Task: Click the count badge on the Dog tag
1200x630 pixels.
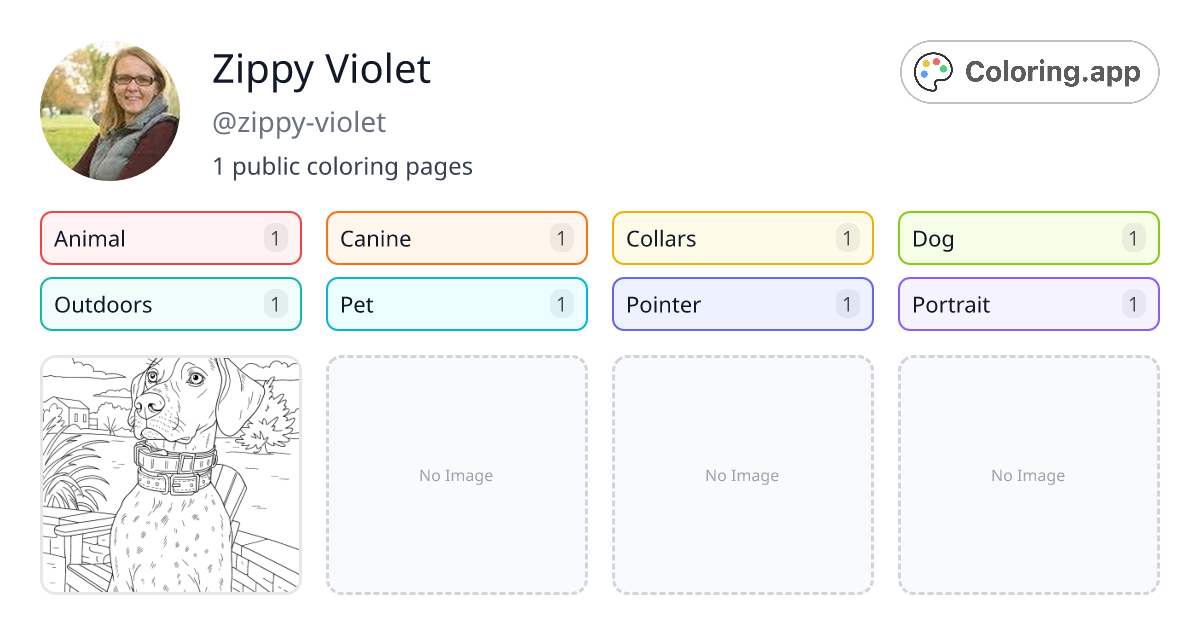Action: pos(1133,238)
